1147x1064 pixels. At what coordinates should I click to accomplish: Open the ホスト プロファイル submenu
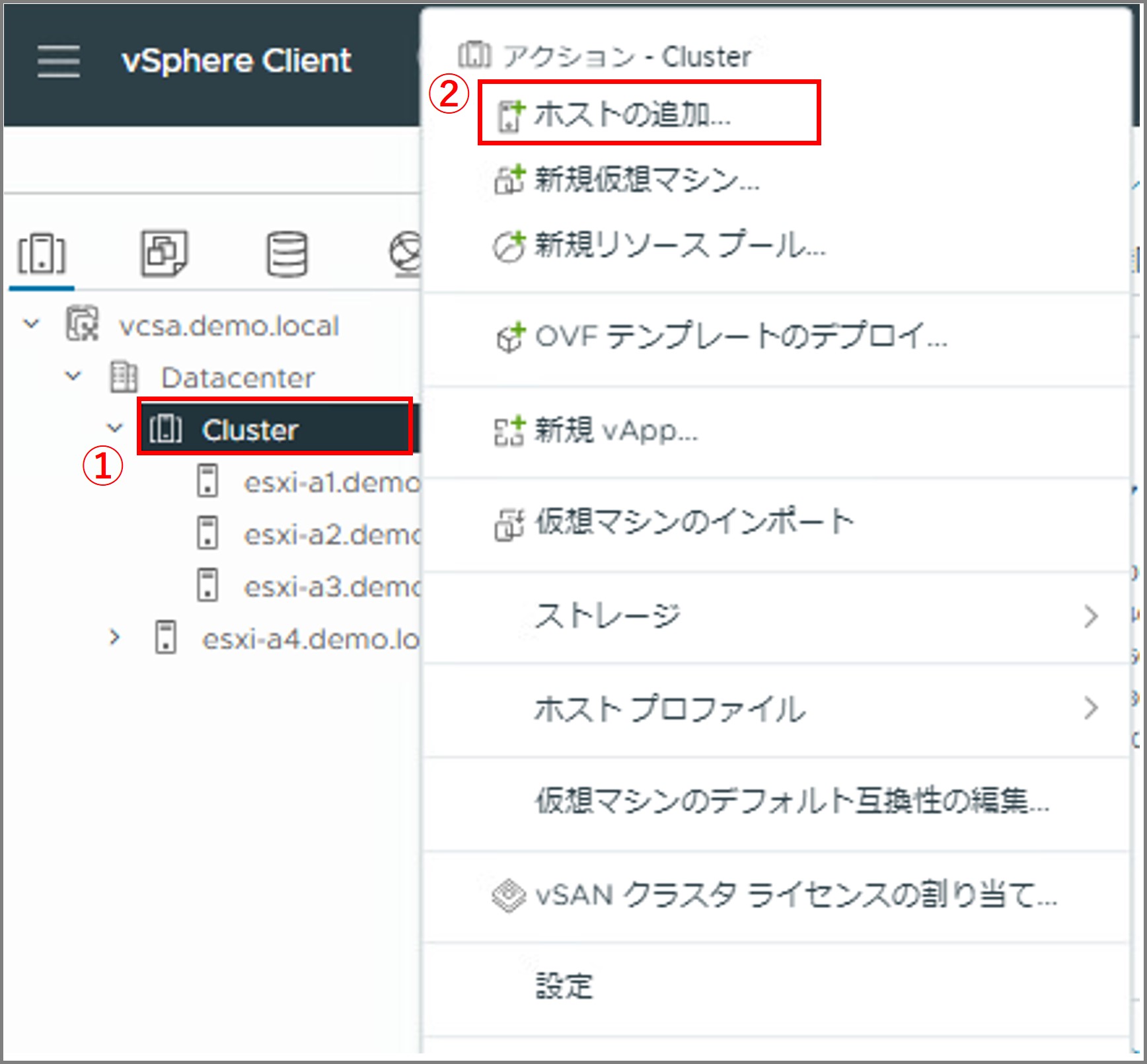[776, 708]
